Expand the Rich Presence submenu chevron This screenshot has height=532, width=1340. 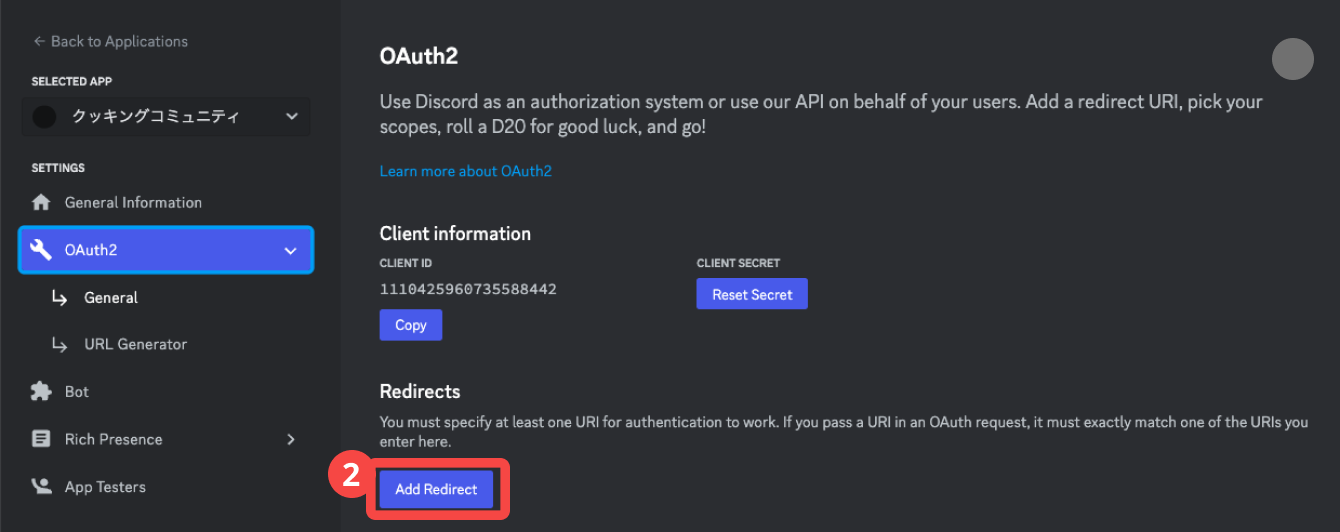[291, 439]
